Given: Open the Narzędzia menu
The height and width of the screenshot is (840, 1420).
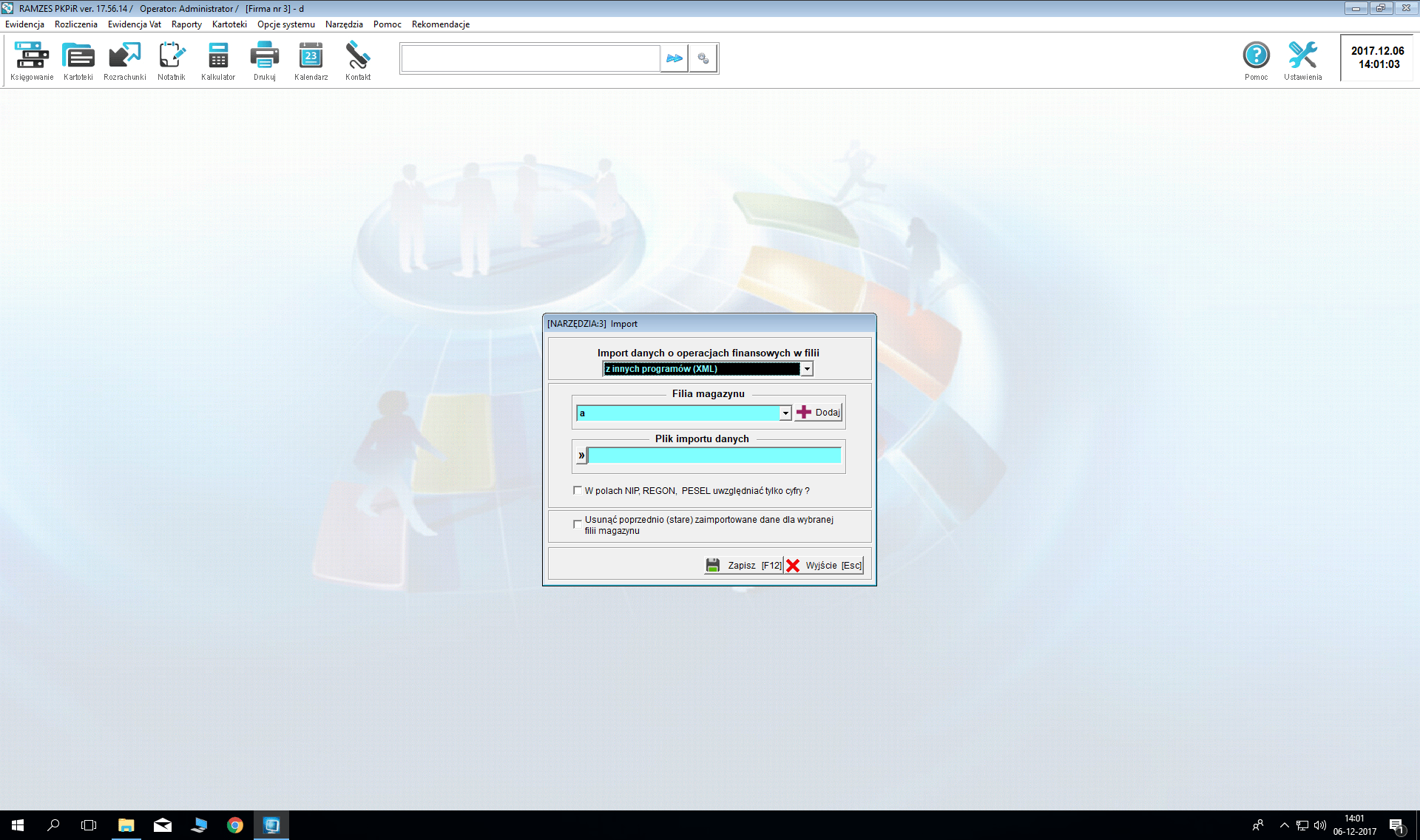Looking at the screenshot, I should pyautogui.click(x=344, y=24).
